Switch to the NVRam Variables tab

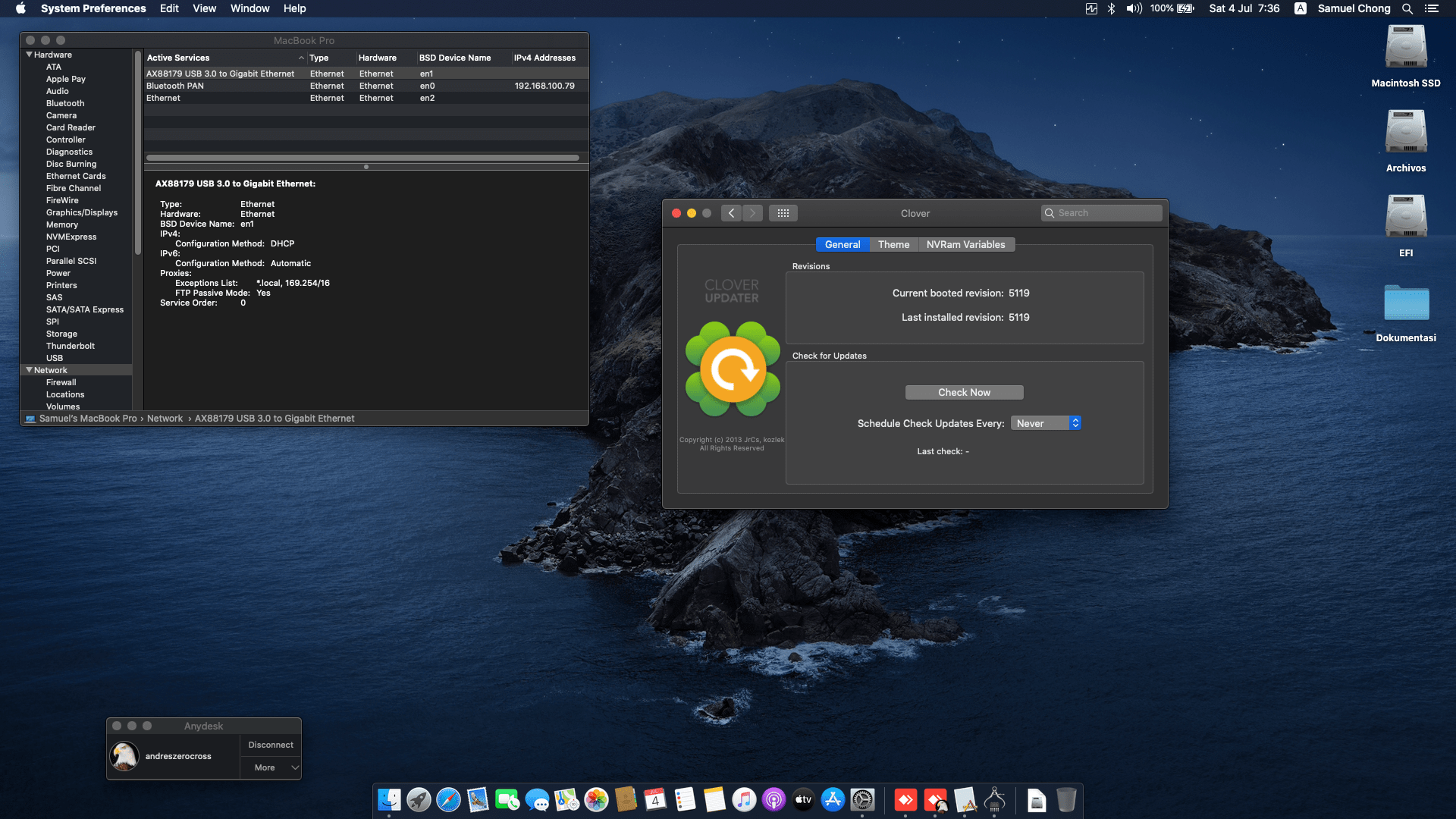[967, 244]
